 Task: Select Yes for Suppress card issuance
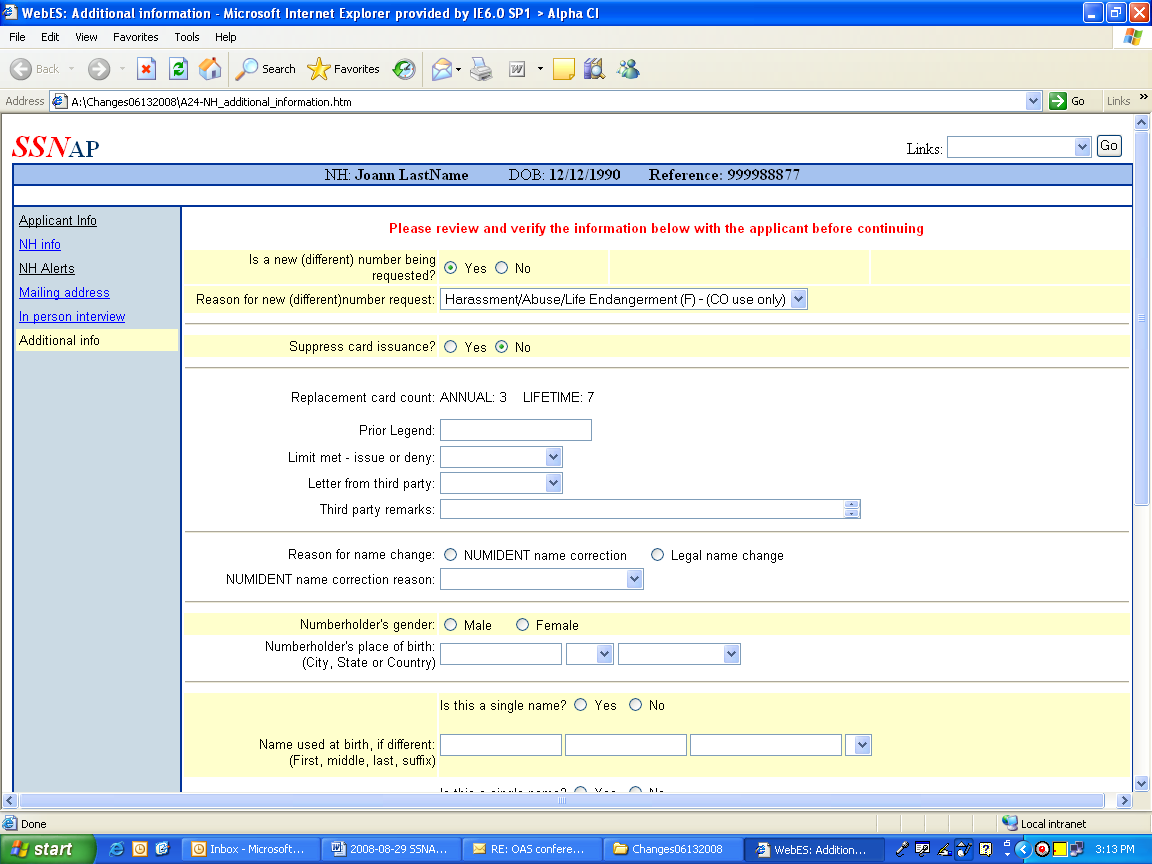click(451, 347)
